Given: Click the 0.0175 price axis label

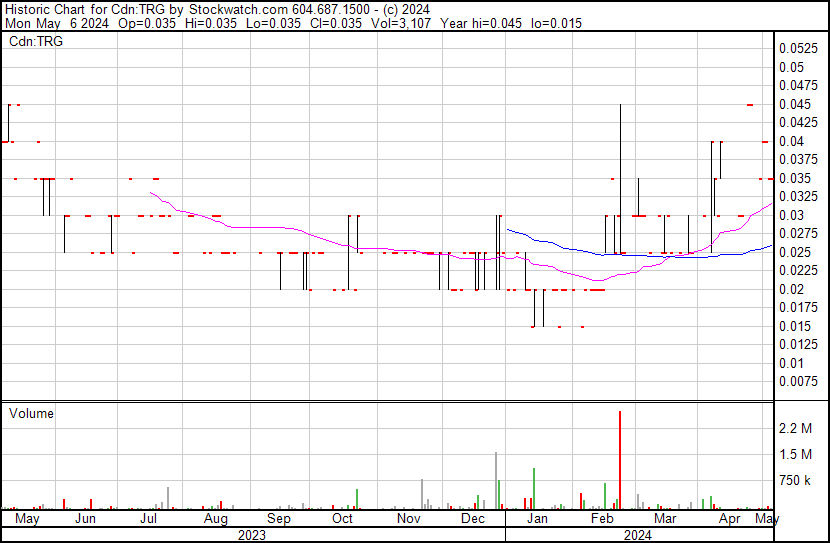Looking at the screenshot, I should coord(798,307).
